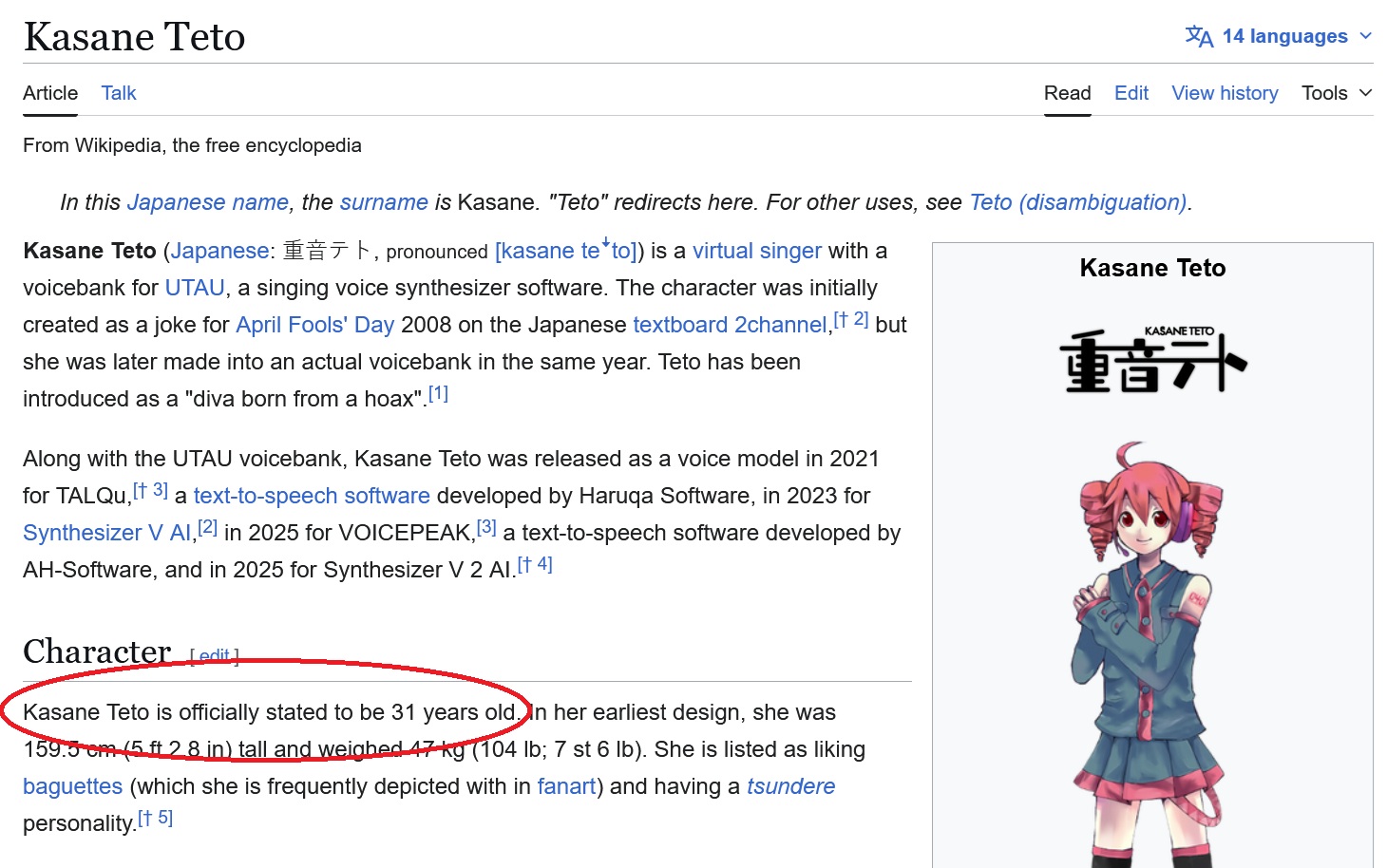Viewport: 1387px width, 868px height.
Task: Open the April Fools' Day link
Action: (x=314, y=325)
